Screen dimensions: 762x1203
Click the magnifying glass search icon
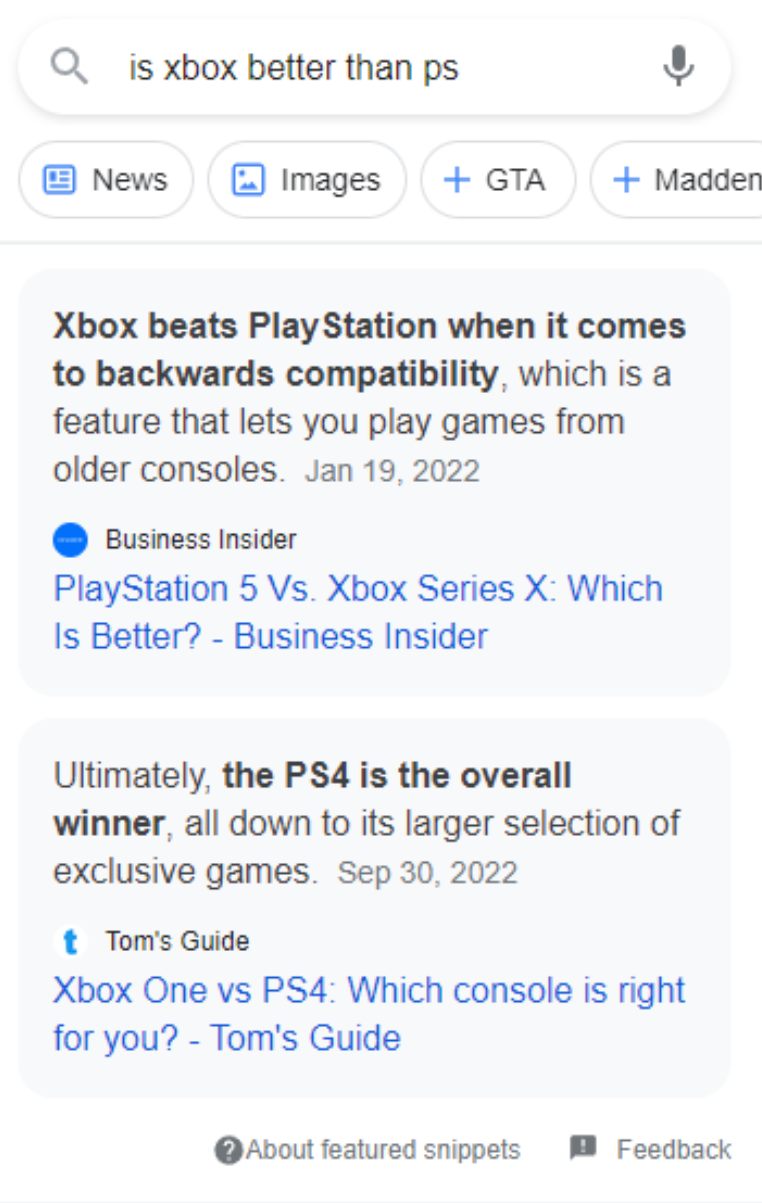[x=69, y=68]
